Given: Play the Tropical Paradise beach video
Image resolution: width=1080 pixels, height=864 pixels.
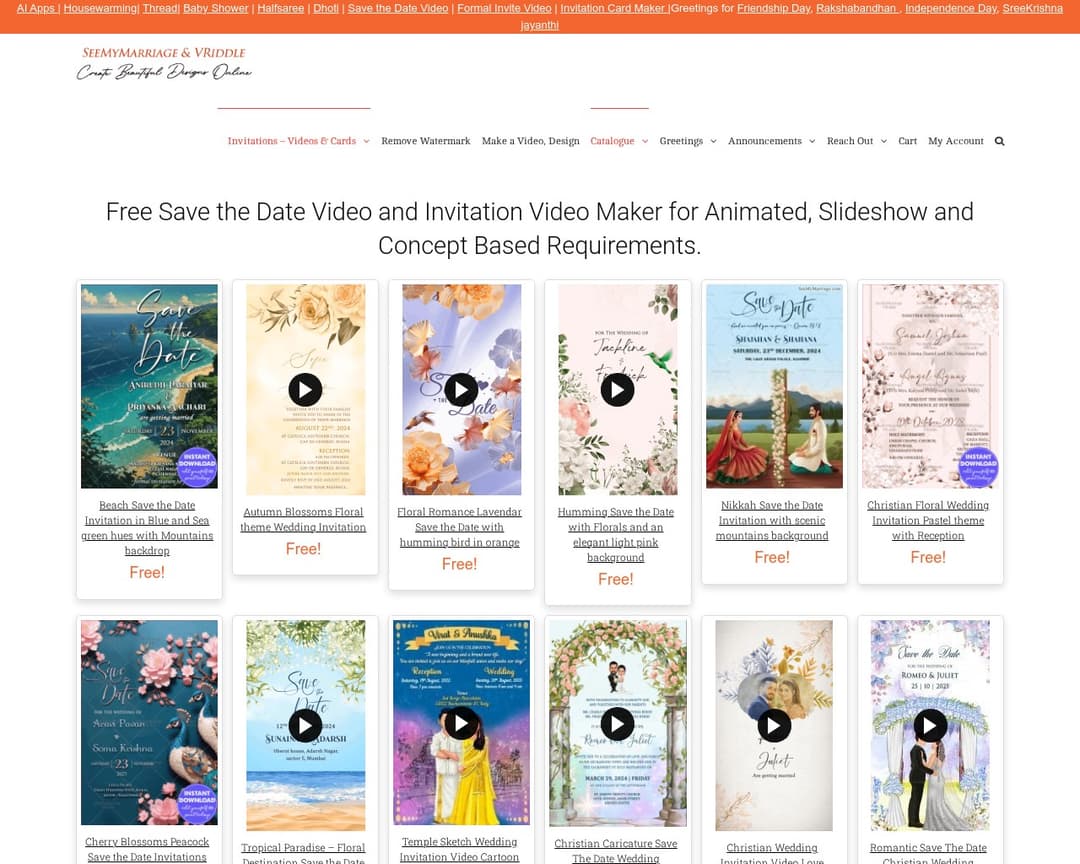Looking at the screenshot, I should tap(305, 725).
